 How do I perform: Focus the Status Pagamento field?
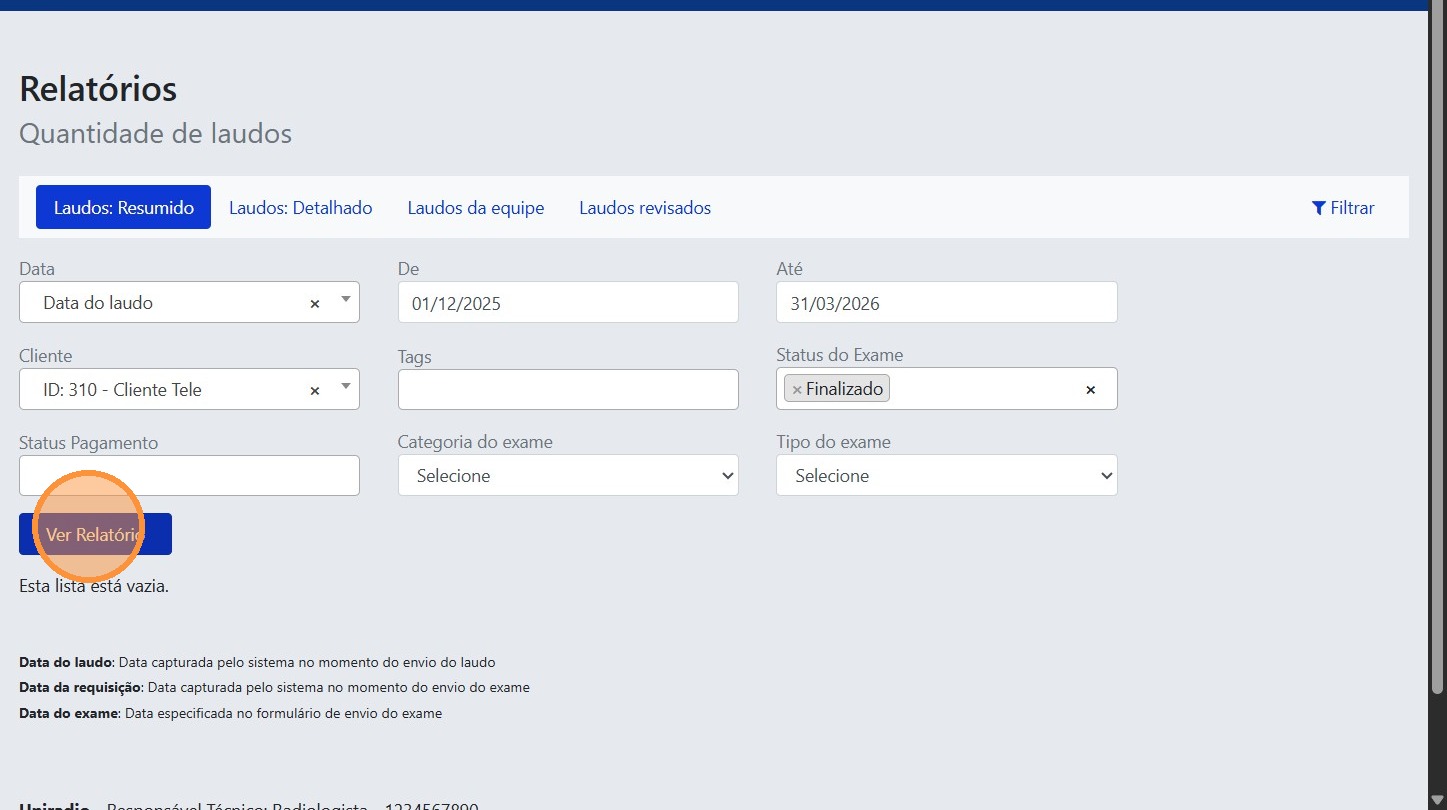(x=189, y=476)
